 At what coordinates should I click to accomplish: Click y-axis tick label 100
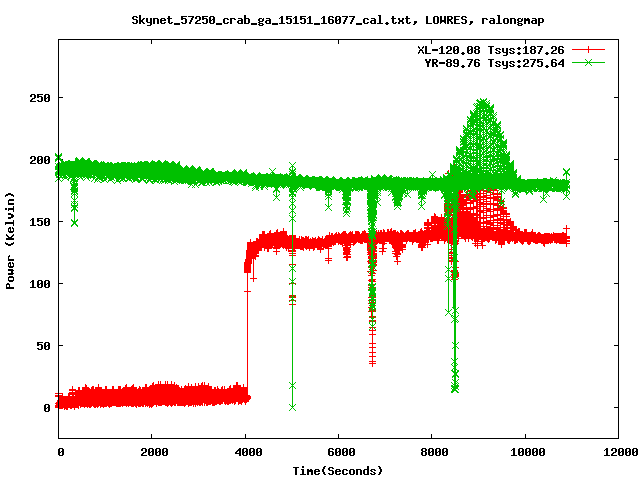coord(40,284)
